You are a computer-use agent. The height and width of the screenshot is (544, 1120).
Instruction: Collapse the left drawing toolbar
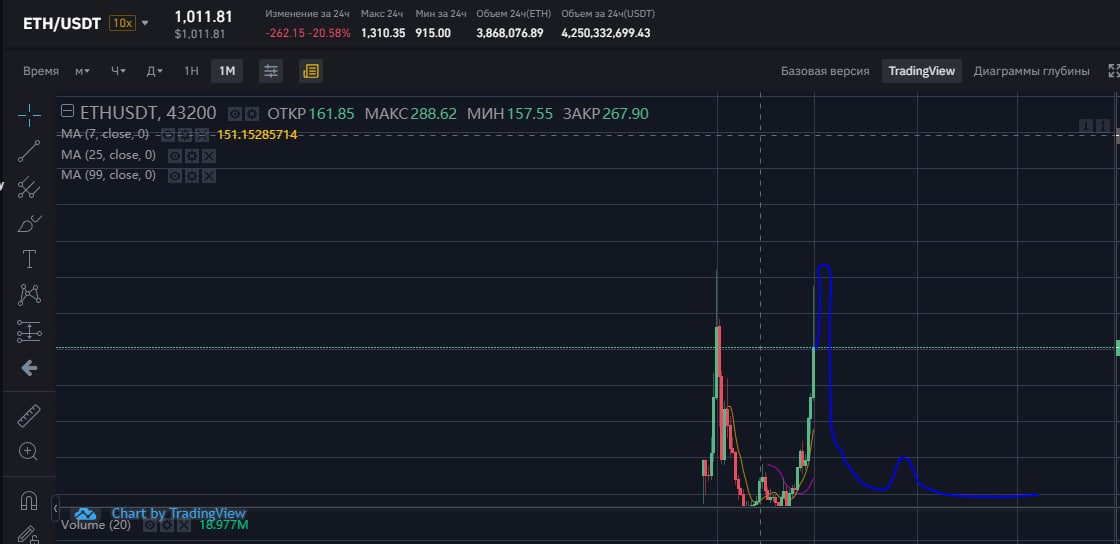click(56, 508)
